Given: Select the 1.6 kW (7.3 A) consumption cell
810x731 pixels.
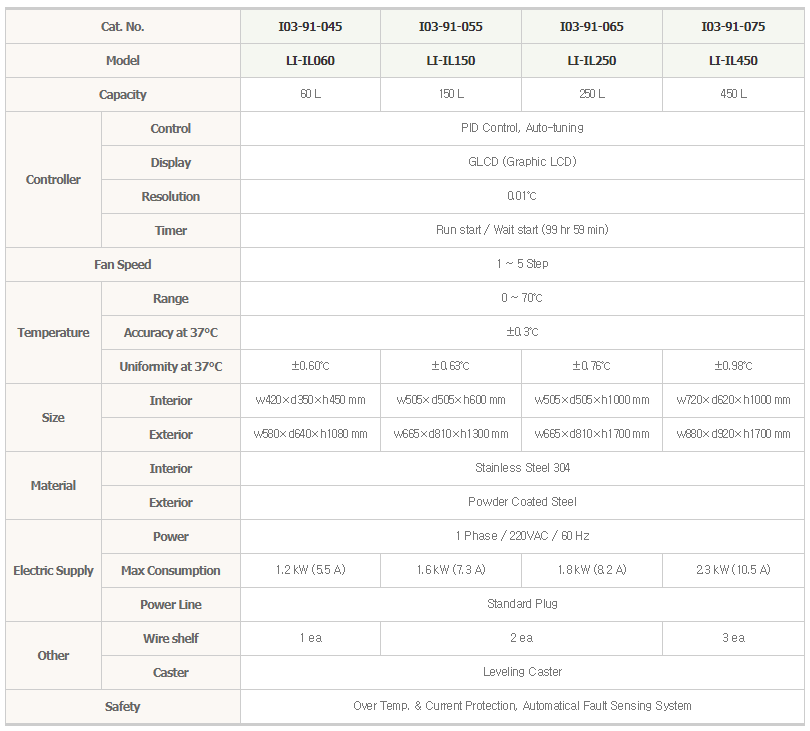Looking at the screenshot, I should point(450,570).
